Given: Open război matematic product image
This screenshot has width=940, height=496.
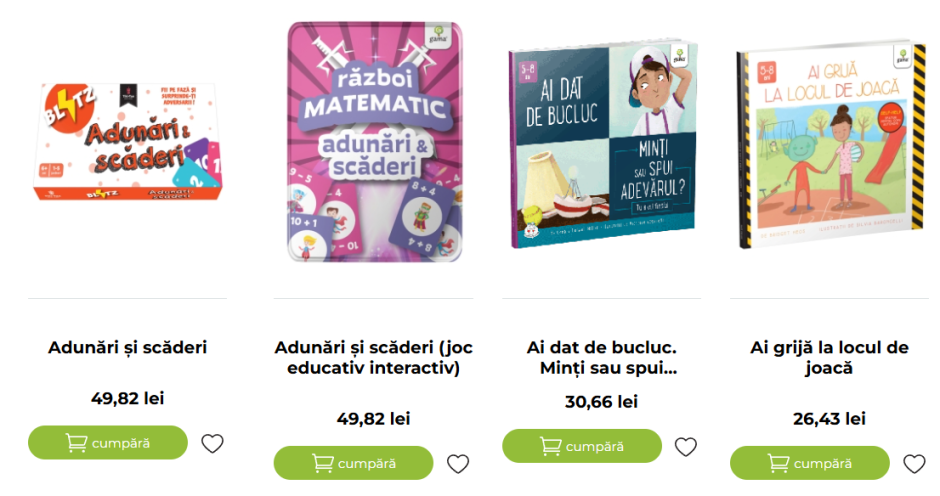Looking at the screenshot, I should pyautogui.click(x=375, y=142).
